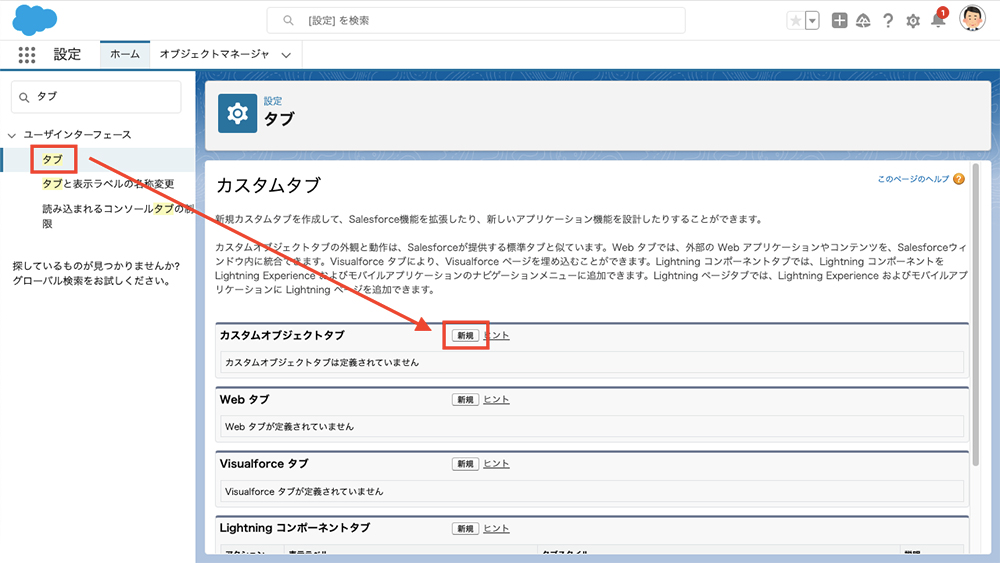1000x563 pixels.
Task: Open 読み込まれるコンソールタブの制限 sidebar item
Action: 118,216
